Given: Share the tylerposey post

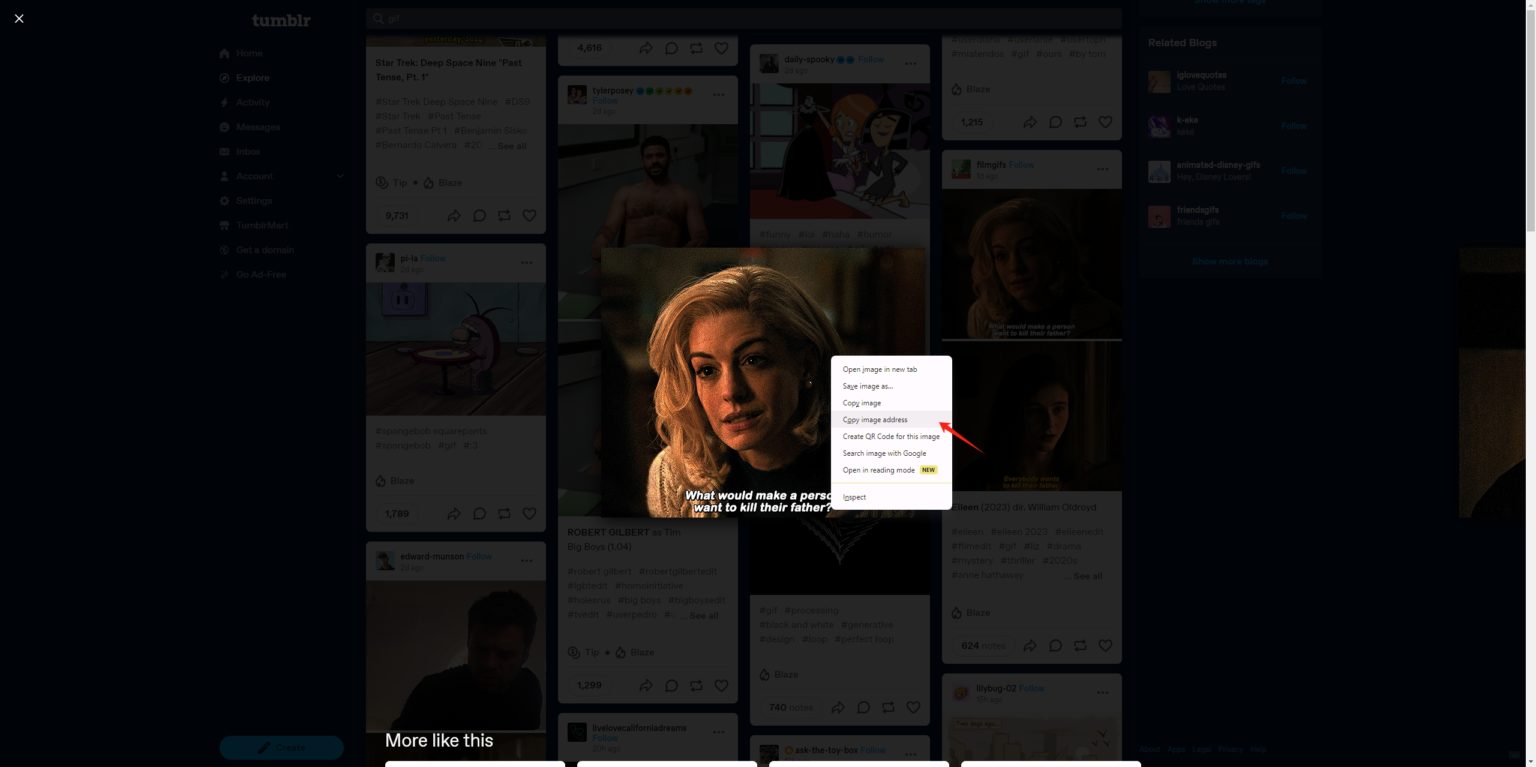Looking at the screenshot, I should click(646, 685).
